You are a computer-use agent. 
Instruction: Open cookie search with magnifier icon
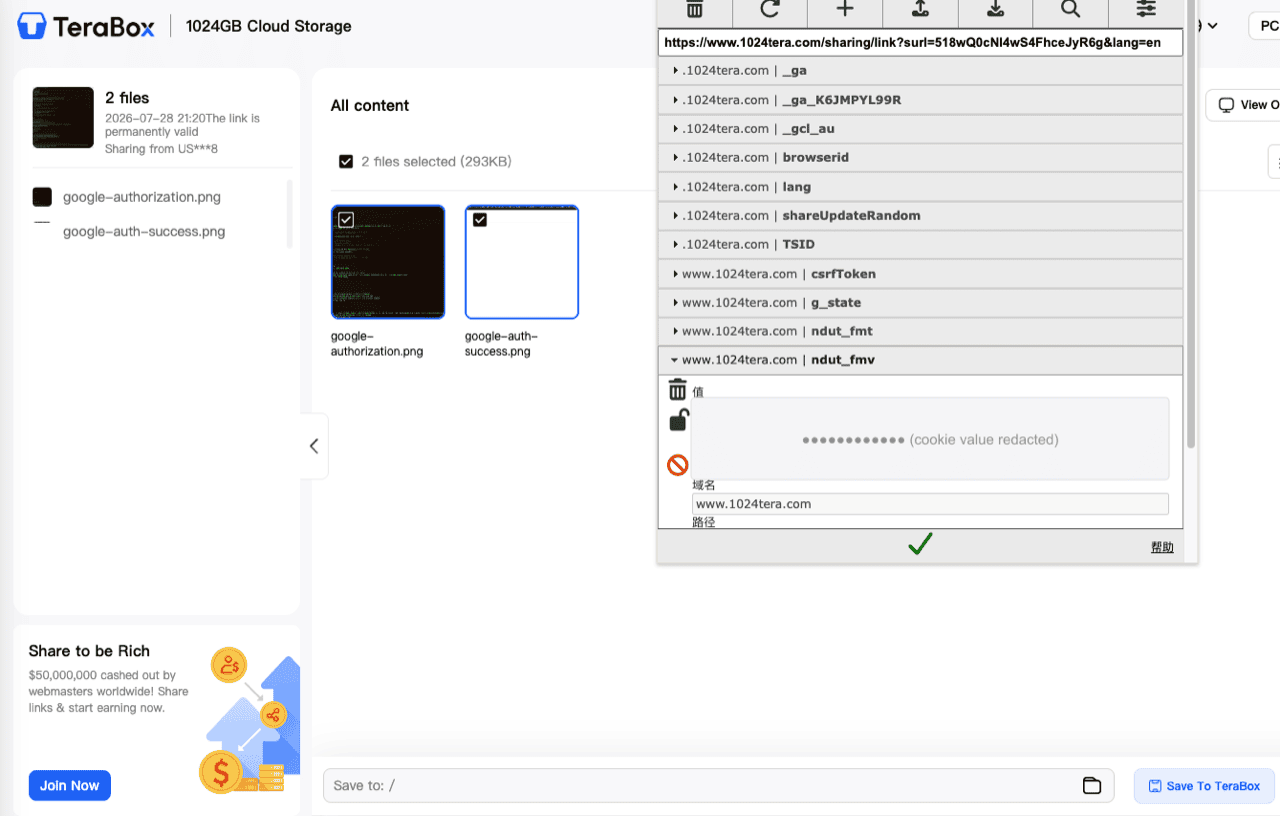point(1070,10)
